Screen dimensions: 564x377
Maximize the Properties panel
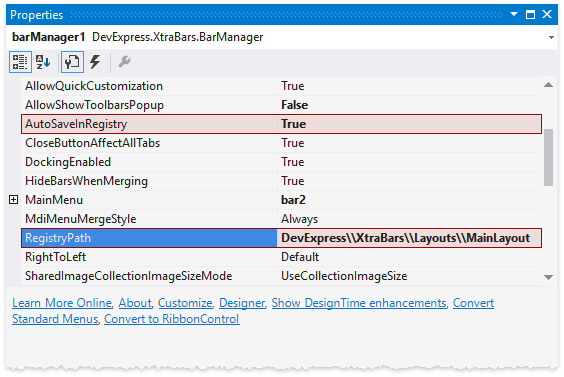(530, 14)
